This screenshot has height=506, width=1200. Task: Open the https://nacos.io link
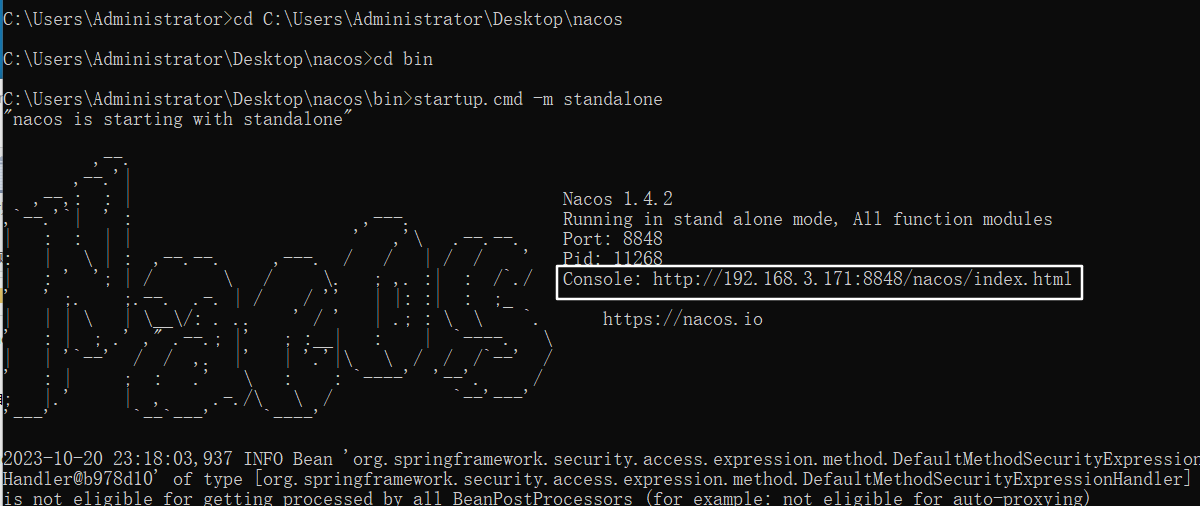click(x=682, y=319)
